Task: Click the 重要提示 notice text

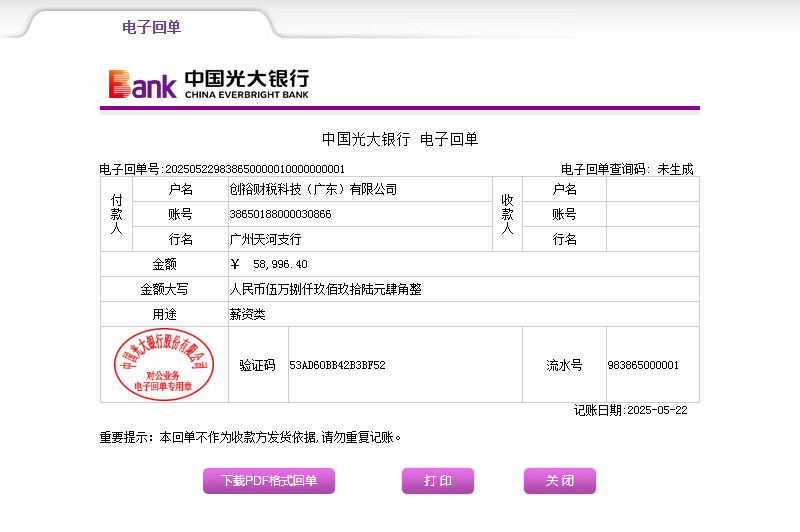Action: [x=250, y=437]
